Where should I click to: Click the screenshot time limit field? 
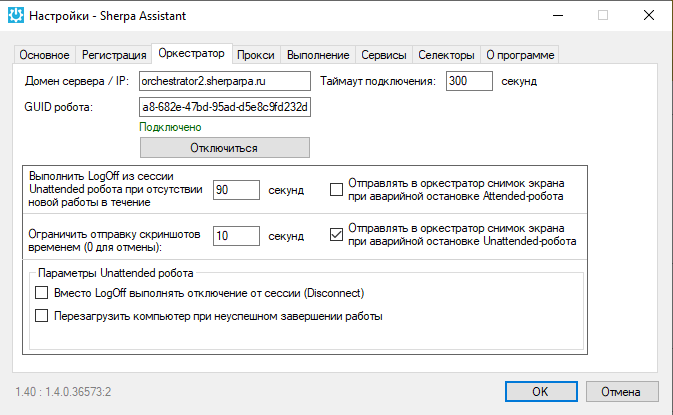point(236,236)
